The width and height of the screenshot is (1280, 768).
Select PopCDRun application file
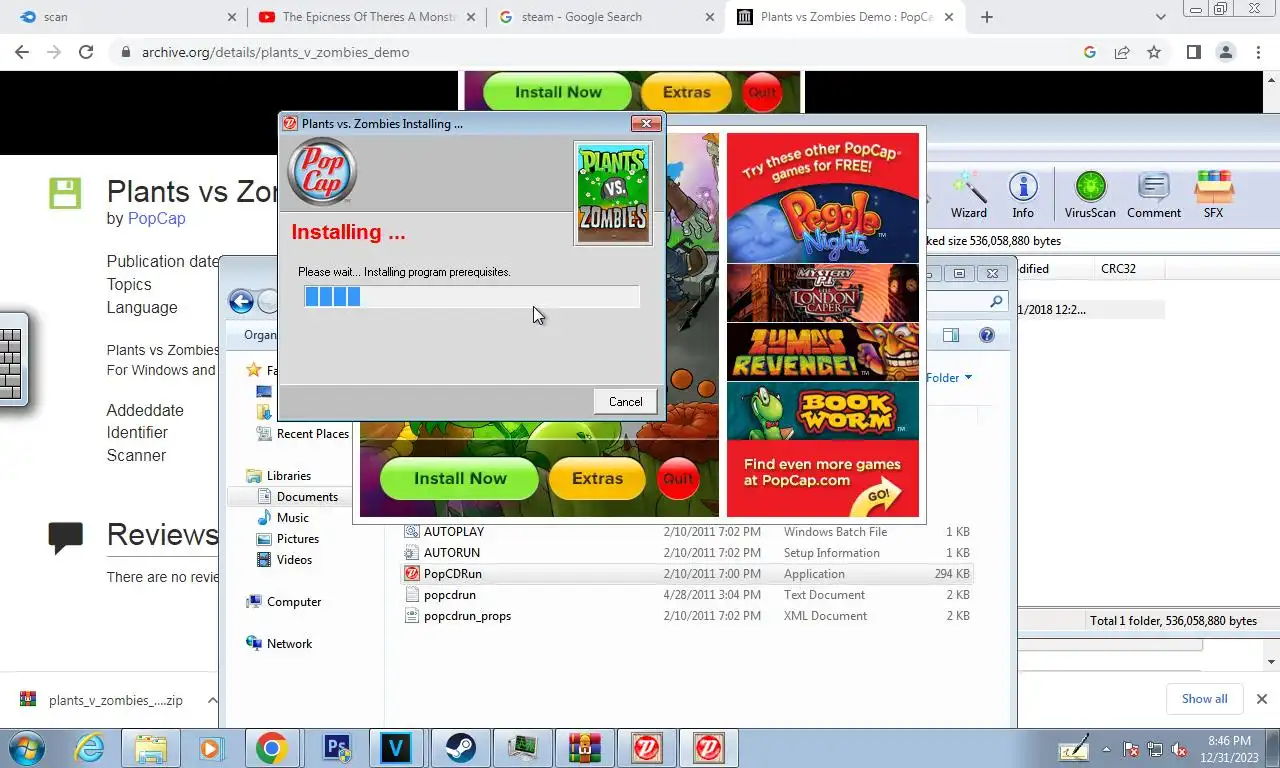pyautogui.click(x=687, y=573)
